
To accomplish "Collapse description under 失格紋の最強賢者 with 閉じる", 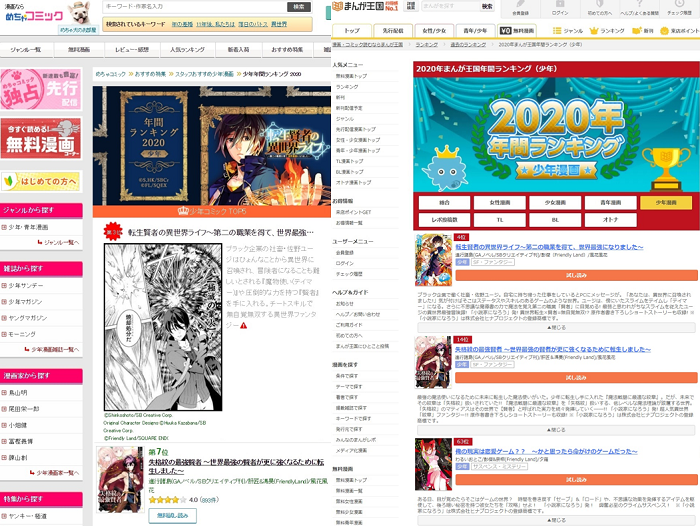I will 556,430.
